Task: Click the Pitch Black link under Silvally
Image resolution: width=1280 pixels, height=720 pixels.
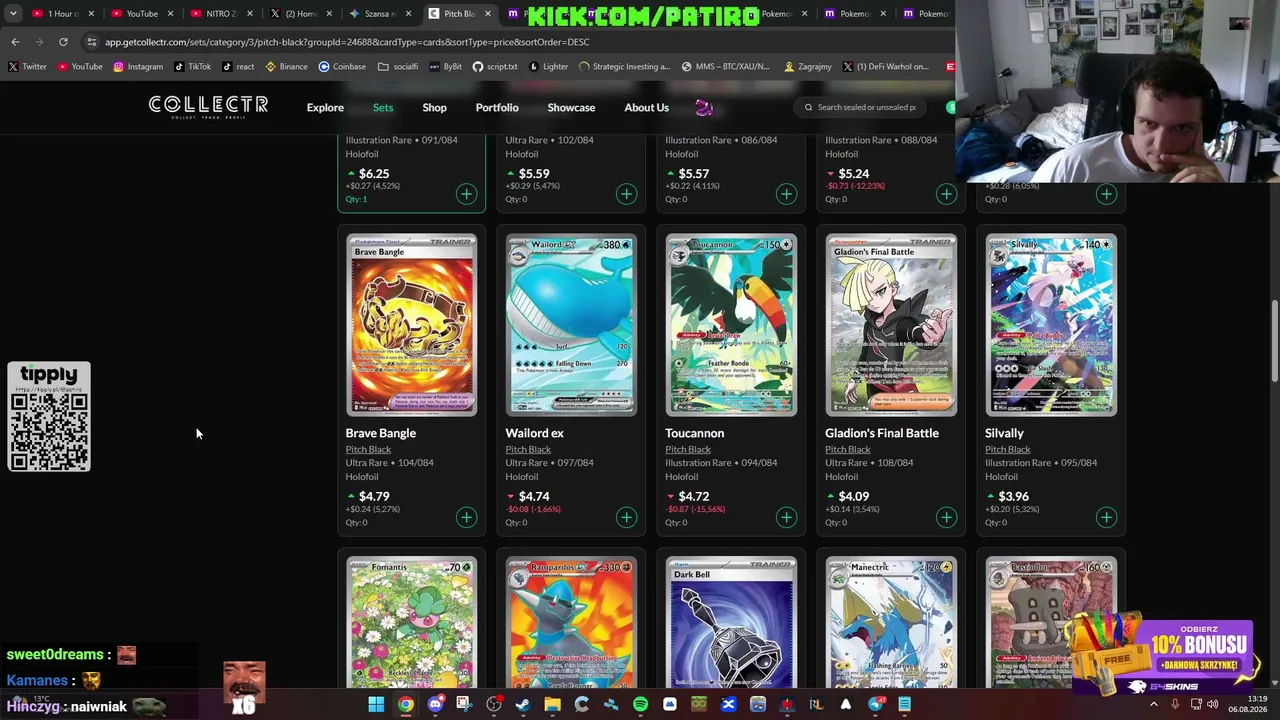Action: point(1008,449)
